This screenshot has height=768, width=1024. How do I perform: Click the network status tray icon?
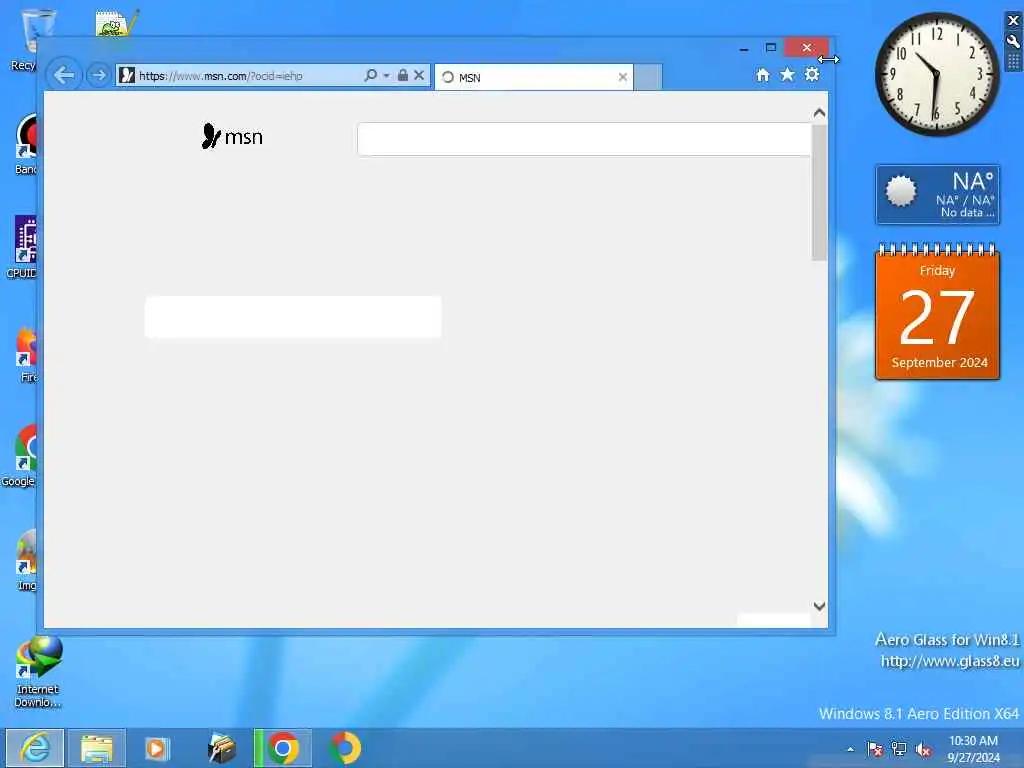(x=899, y=749)
